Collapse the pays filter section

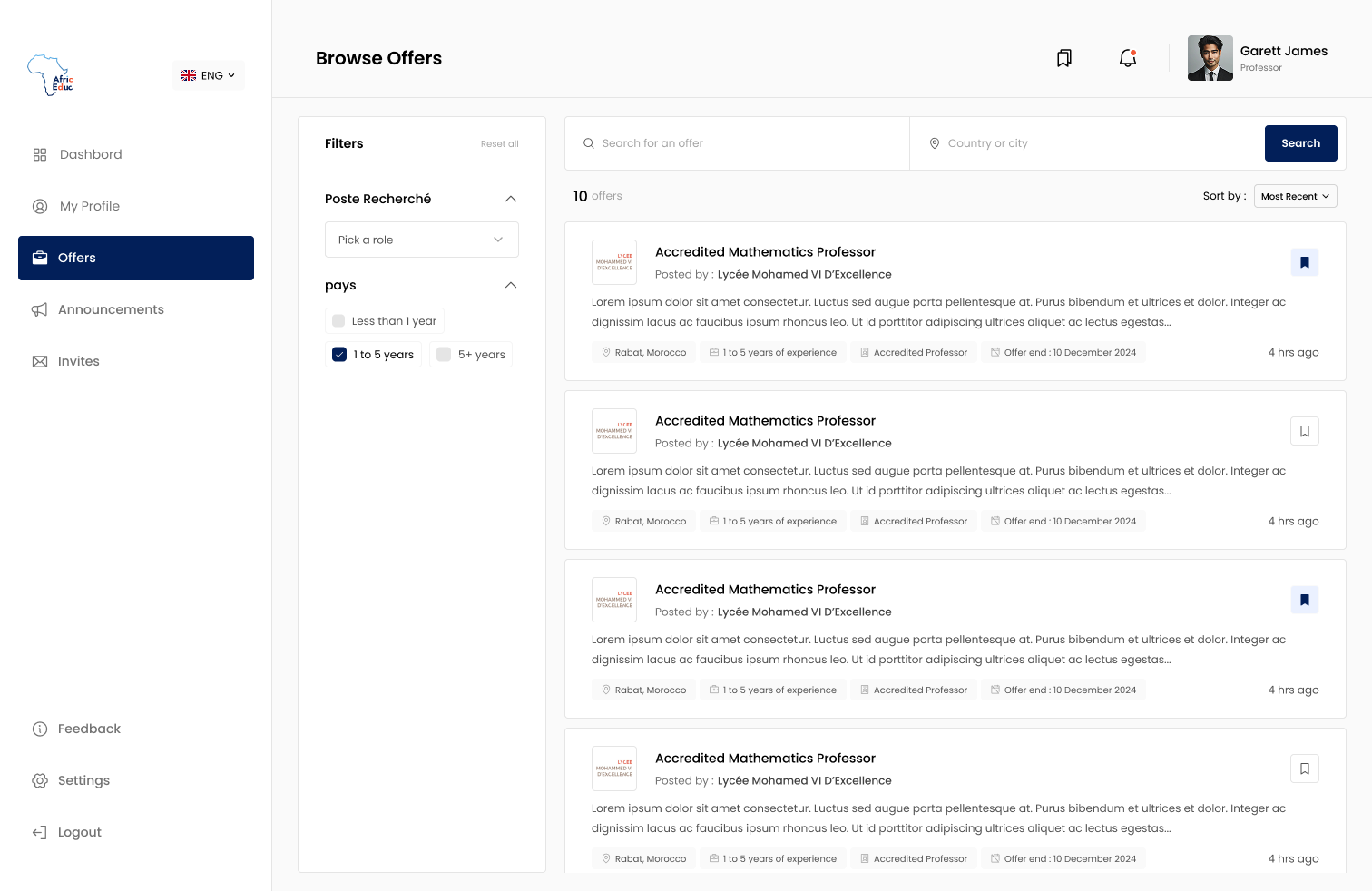(511, 285)
